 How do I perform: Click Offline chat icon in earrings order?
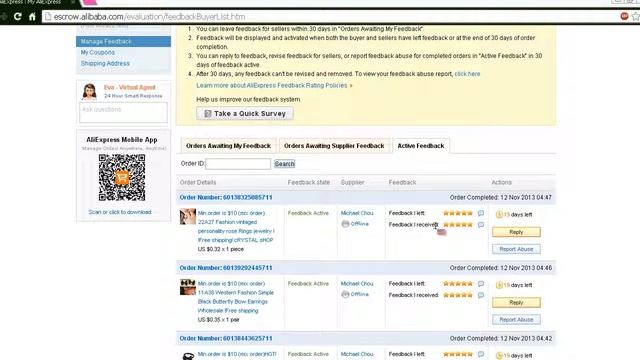(x=345, y=294)
